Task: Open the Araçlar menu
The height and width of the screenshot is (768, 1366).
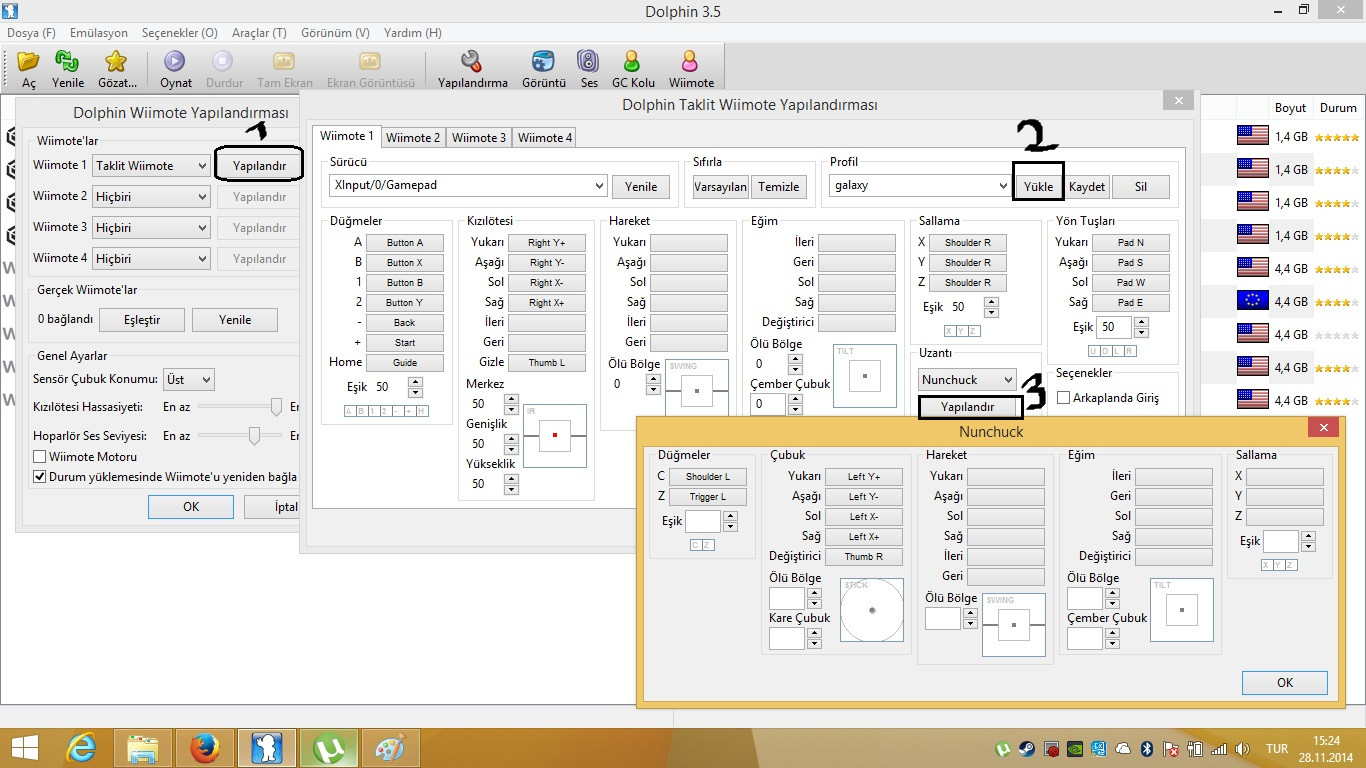Action: 259,33
